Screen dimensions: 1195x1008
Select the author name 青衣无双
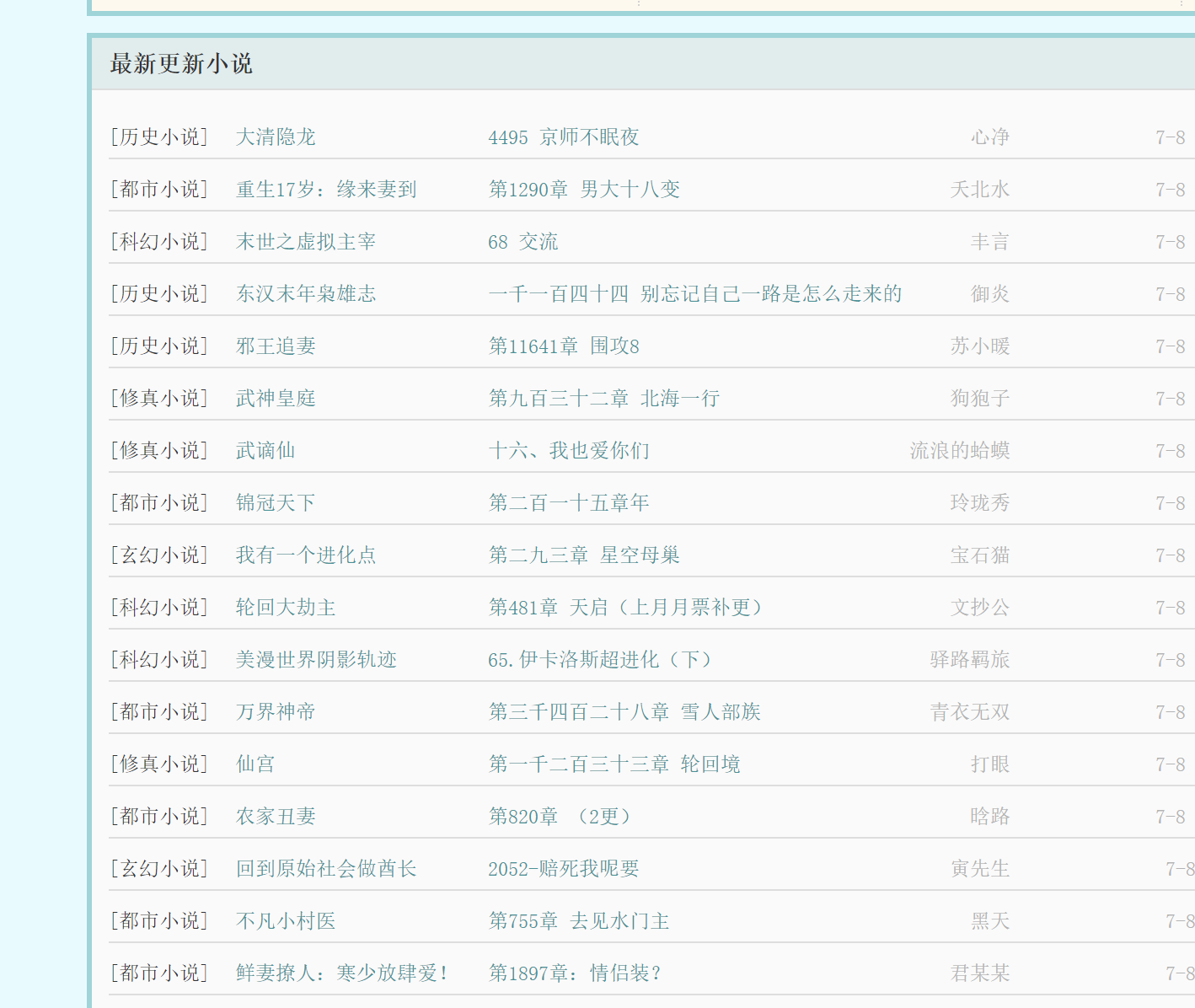pos(970,712)
